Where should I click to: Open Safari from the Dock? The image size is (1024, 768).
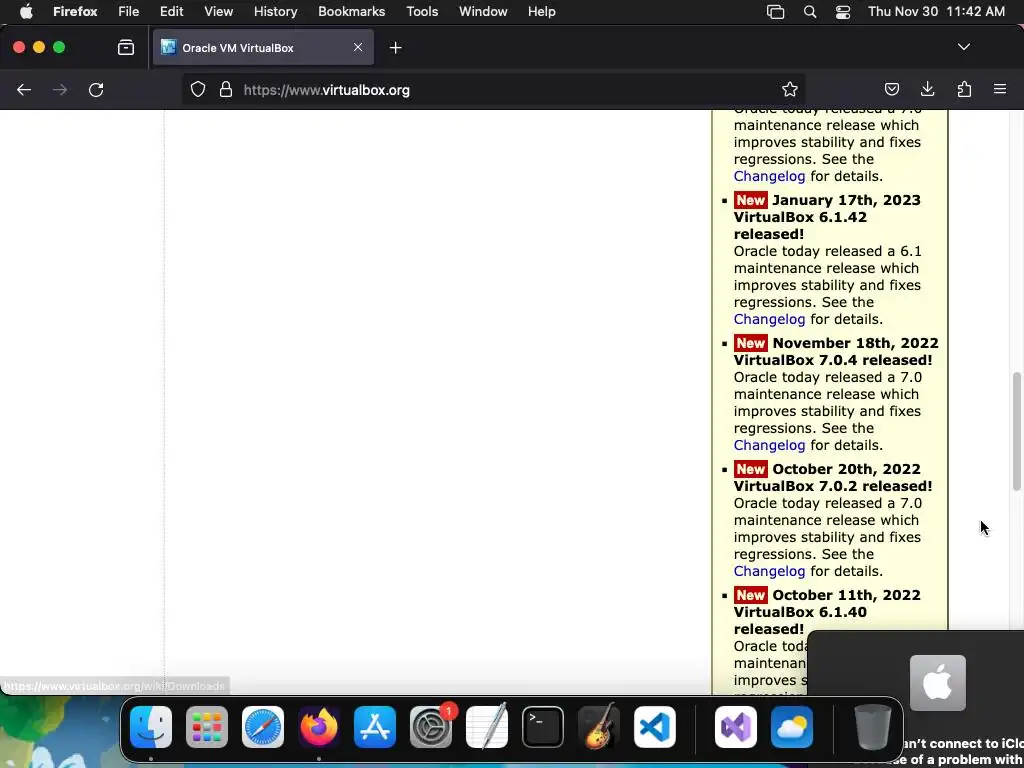(x=263, y=727)
